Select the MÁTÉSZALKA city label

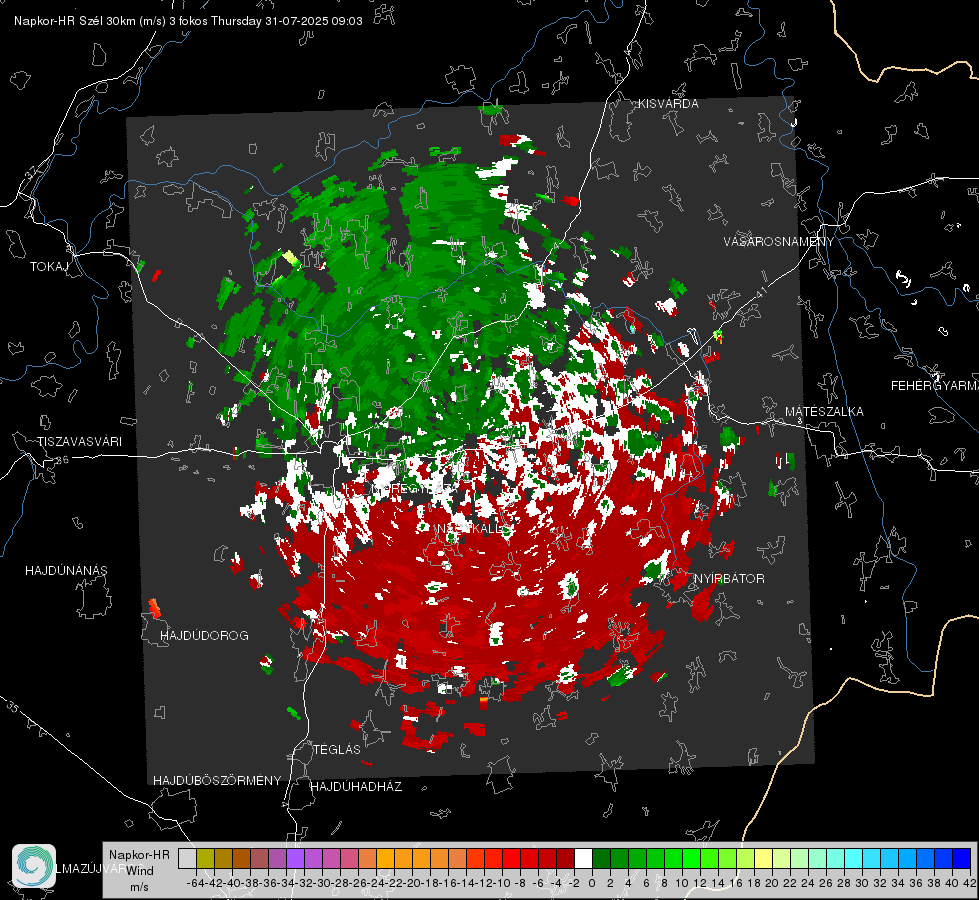(824, 412)
